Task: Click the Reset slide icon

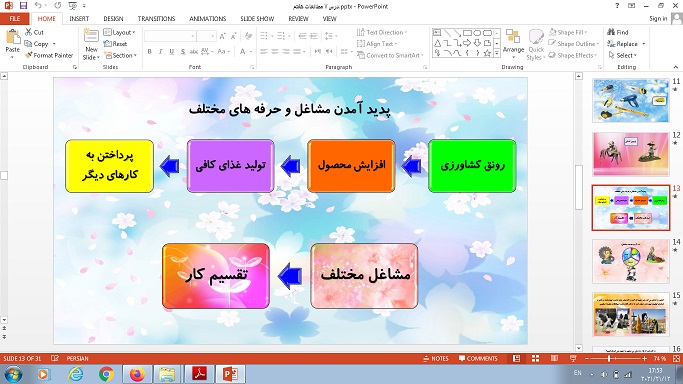Action: 107,44
